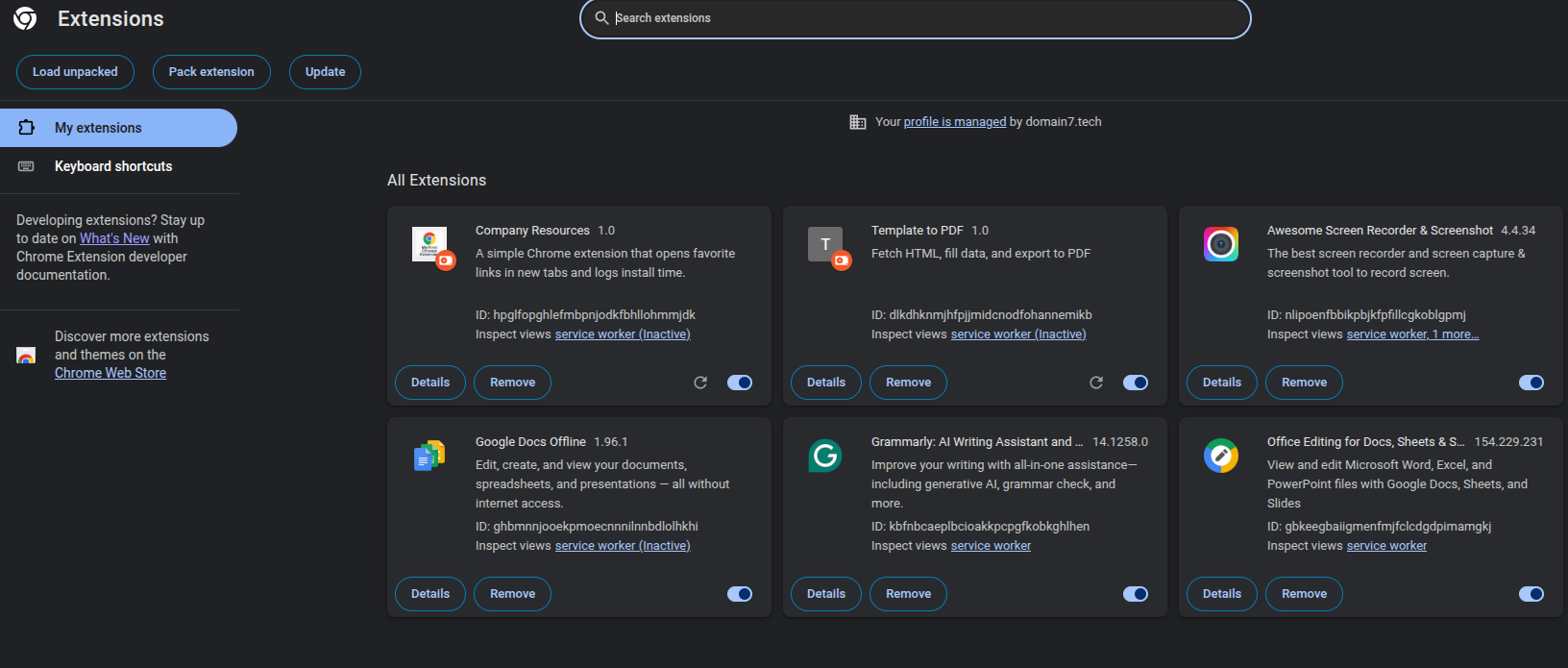Click the Google Docs Offline title text
The image size is (1568, 668).
[530, 442]
